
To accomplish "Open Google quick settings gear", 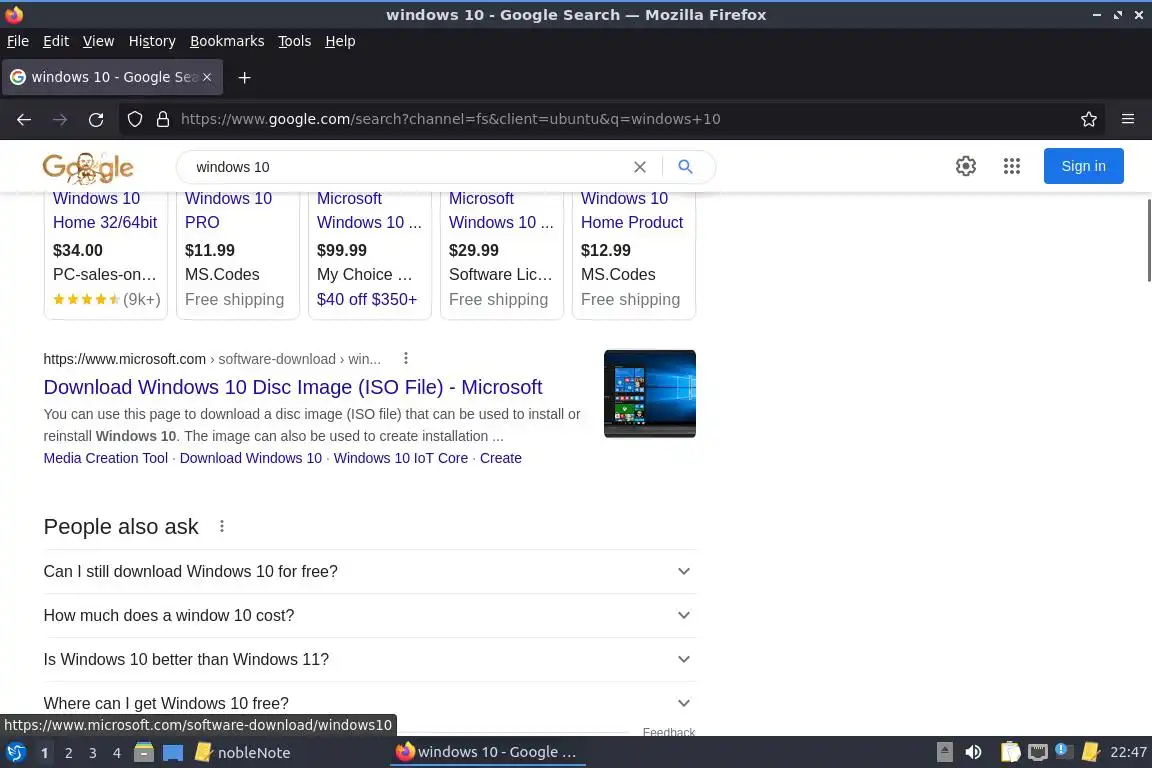I will click(965, 166).
